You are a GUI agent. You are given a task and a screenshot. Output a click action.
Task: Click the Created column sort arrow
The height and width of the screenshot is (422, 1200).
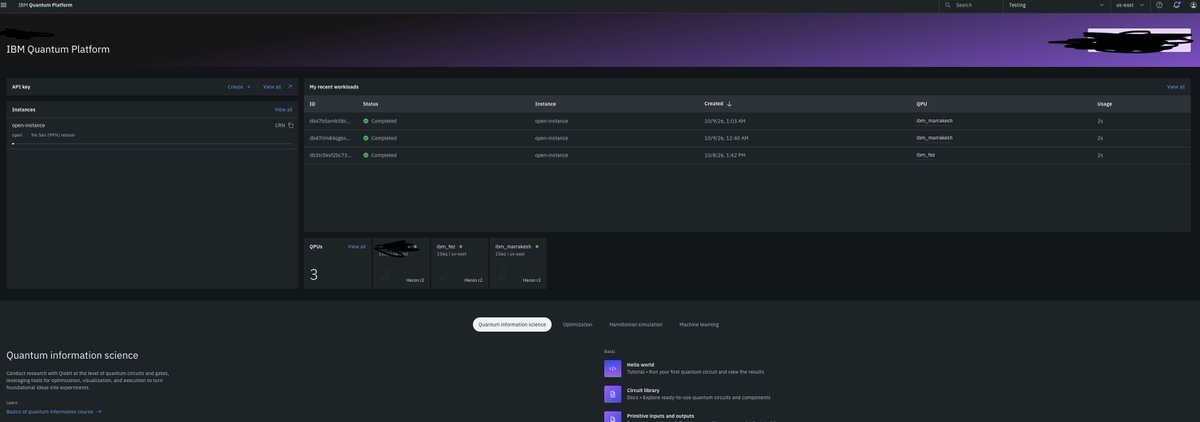729,104
